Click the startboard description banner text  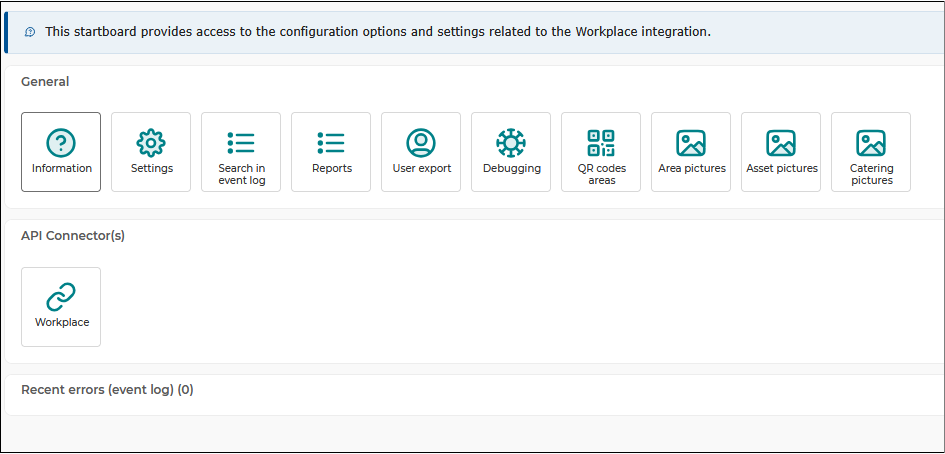pos(378,32)
